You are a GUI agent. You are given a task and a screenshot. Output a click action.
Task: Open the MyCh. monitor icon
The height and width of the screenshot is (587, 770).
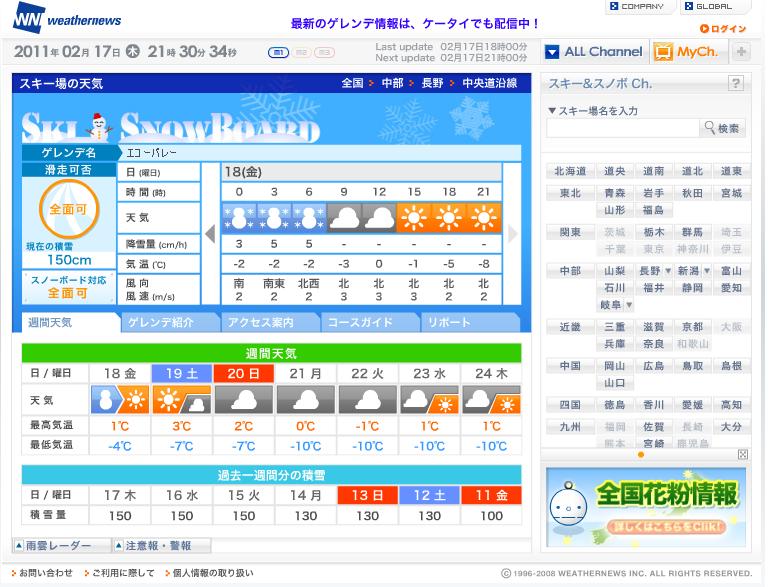click(662, 52)
